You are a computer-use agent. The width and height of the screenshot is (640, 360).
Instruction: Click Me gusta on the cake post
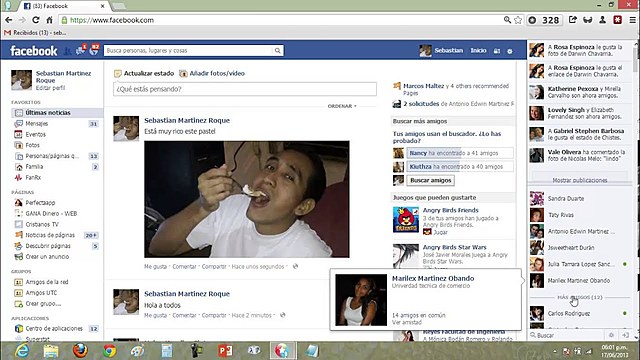tap(156, 267)
